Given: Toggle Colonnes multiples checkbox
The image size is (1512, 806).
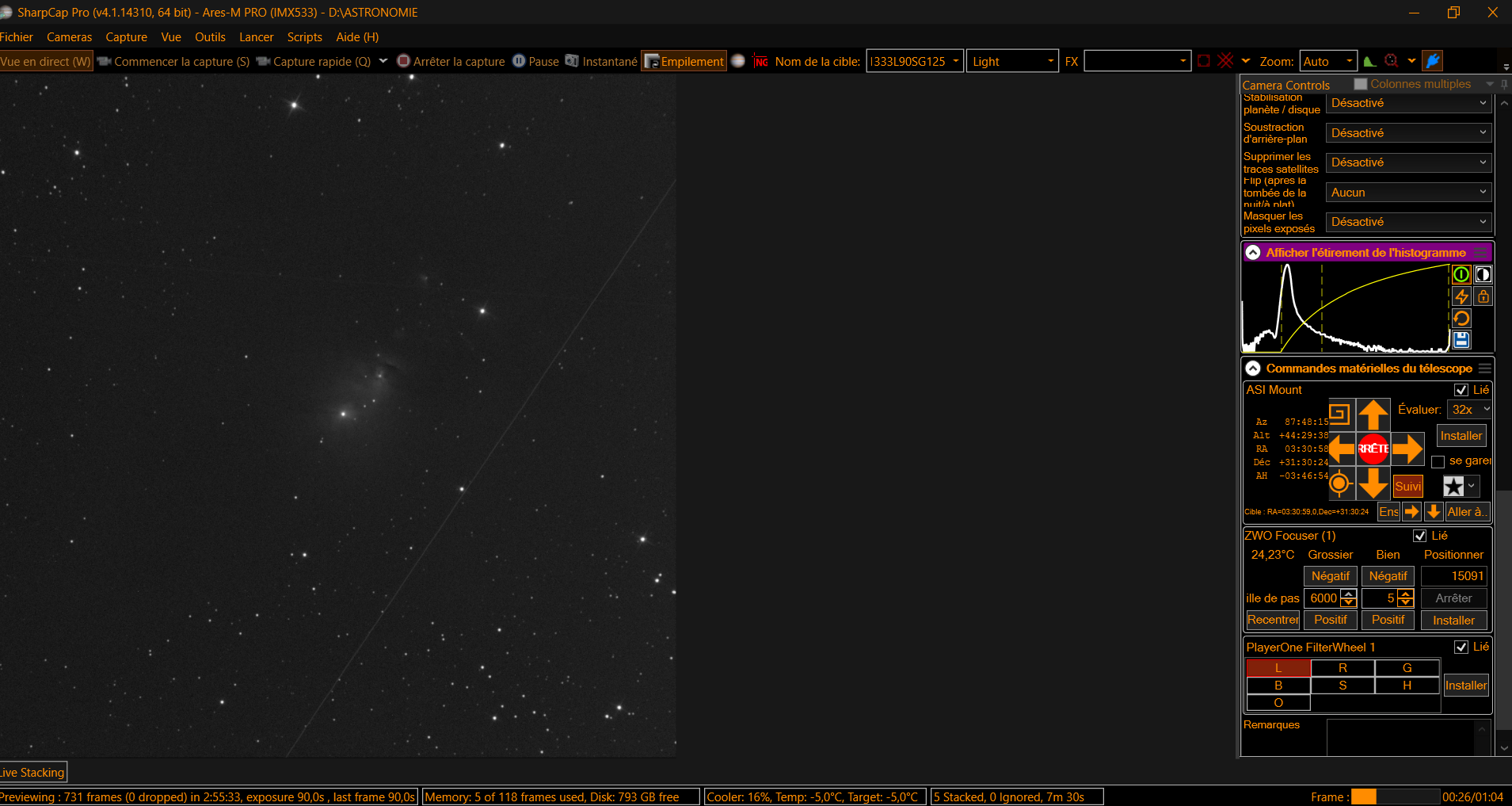Looking at the screenshot, I should pos(1361,84).
